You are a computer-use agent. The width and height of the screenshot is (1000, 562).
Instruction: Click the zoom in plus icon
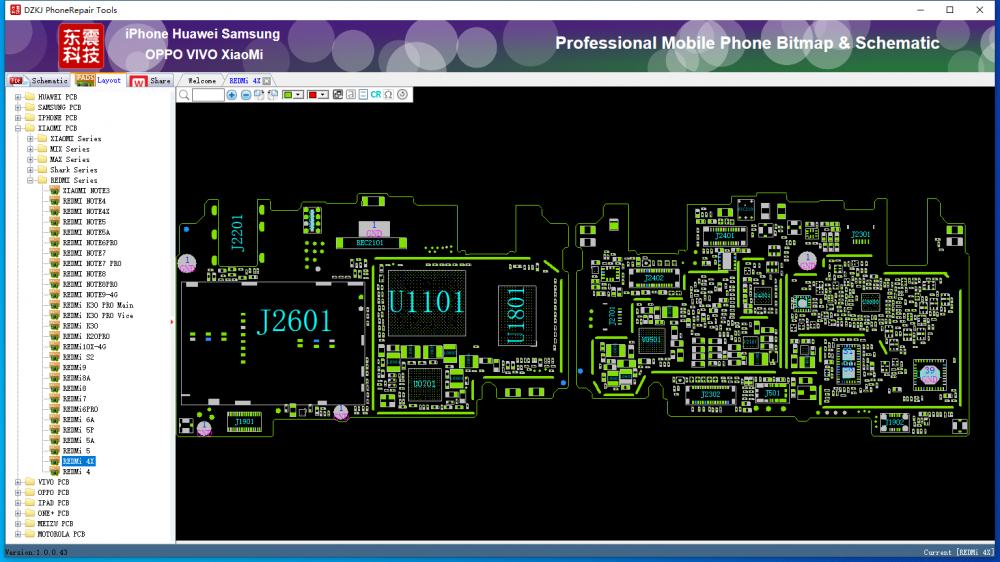232,95
